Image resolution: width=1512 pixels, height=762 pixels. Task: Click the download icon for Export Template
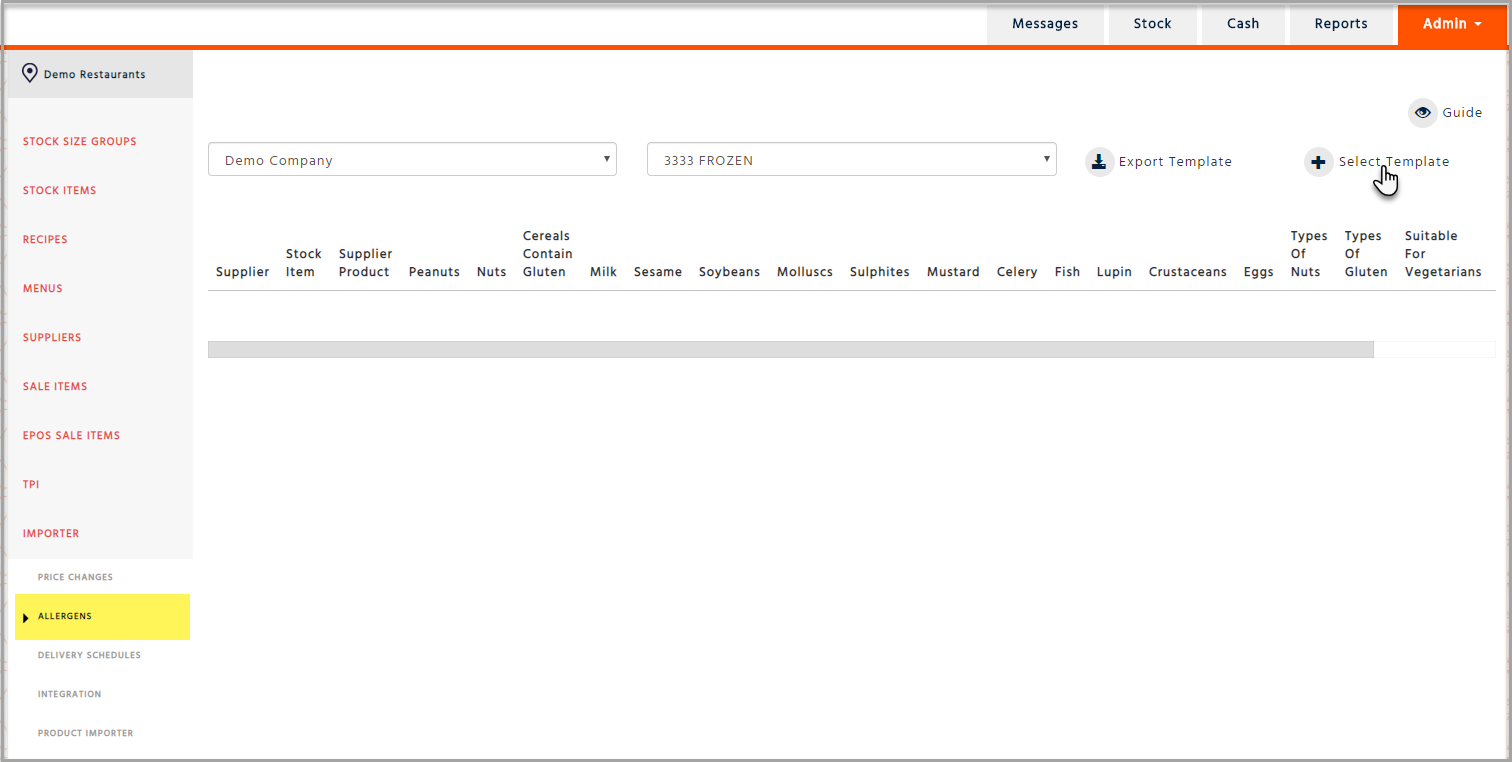click(x=1099, y=162)
